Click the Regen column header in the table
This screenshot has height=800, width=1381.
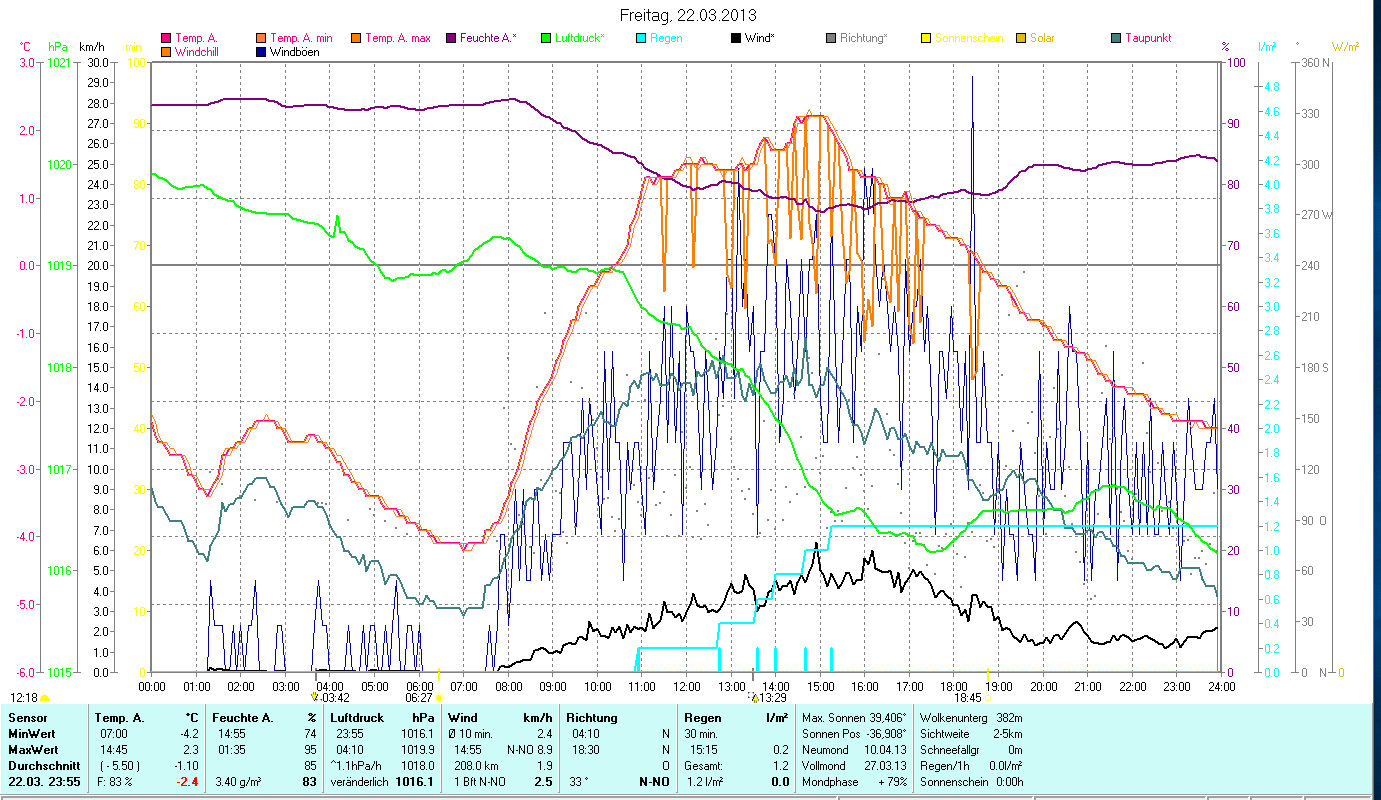pyautogui.click(x=702, y=718)
